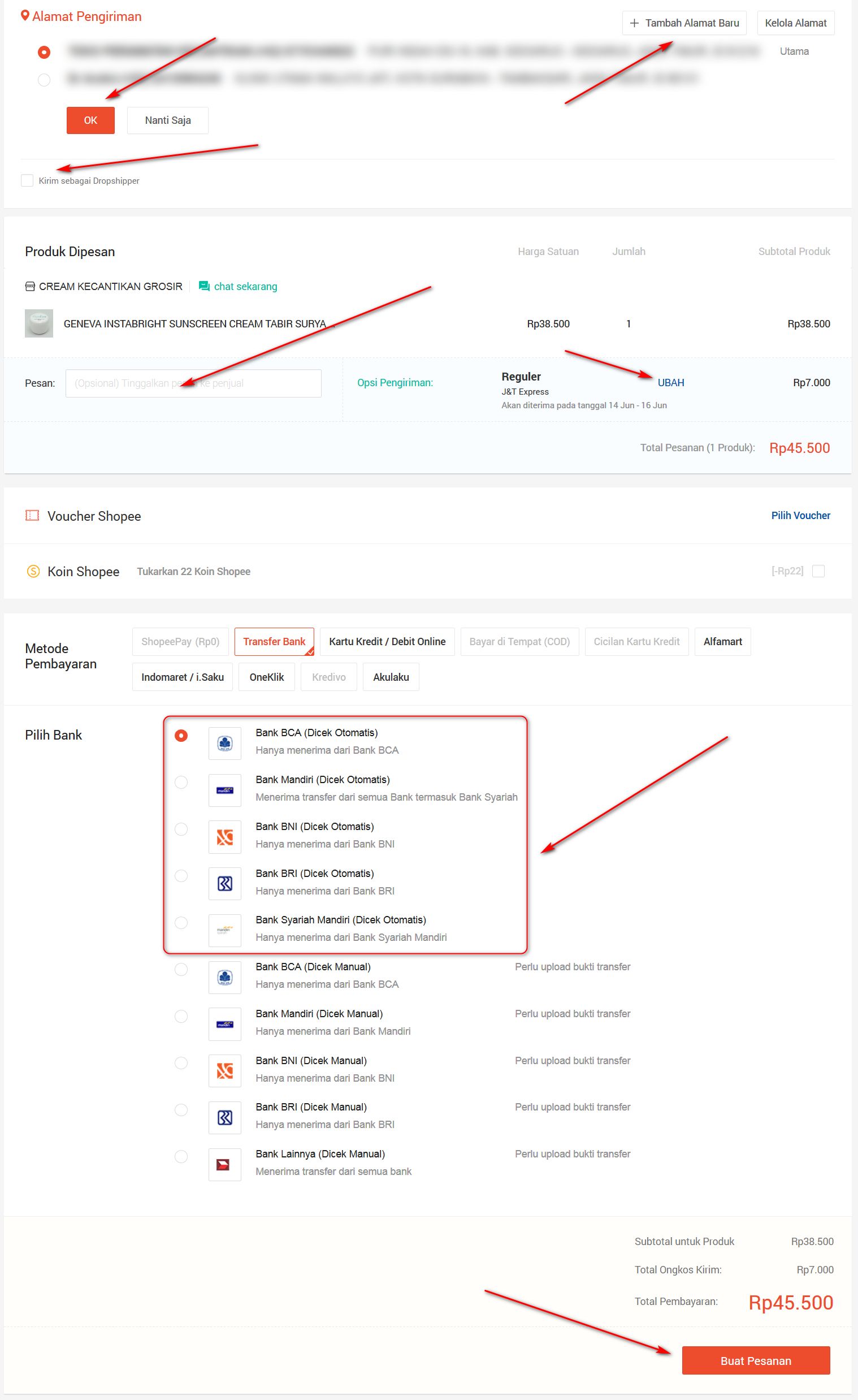Click the Bank BRI (Dicek Otomatis) logo
The image size is (858, 1400).
225,884
